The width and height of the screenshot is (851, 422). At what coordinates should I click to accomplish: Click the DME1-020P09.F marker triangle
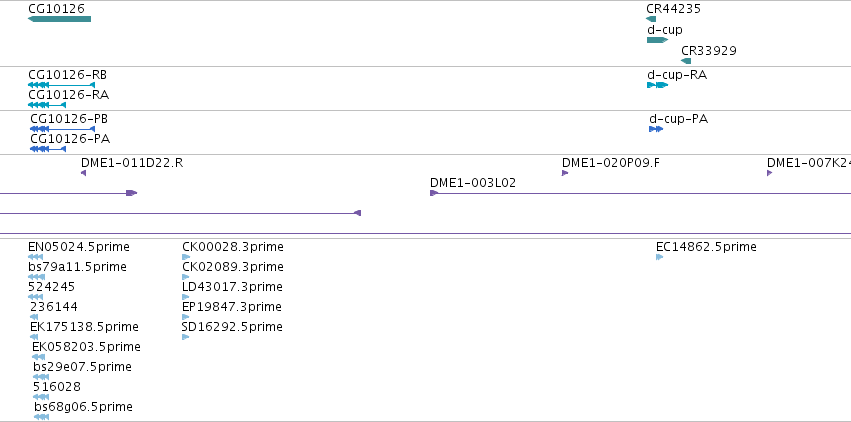point(565,173)
